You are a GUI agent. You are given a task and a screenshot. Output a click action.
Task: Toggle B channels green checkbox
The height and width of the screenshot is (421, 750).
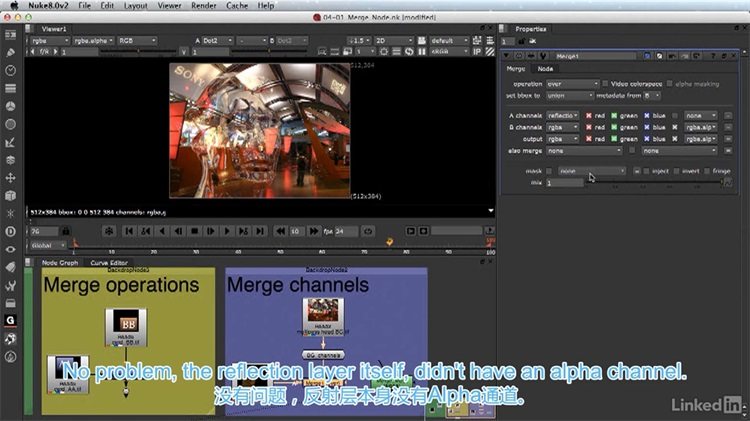pyautogui.click(x=614, y=127)
